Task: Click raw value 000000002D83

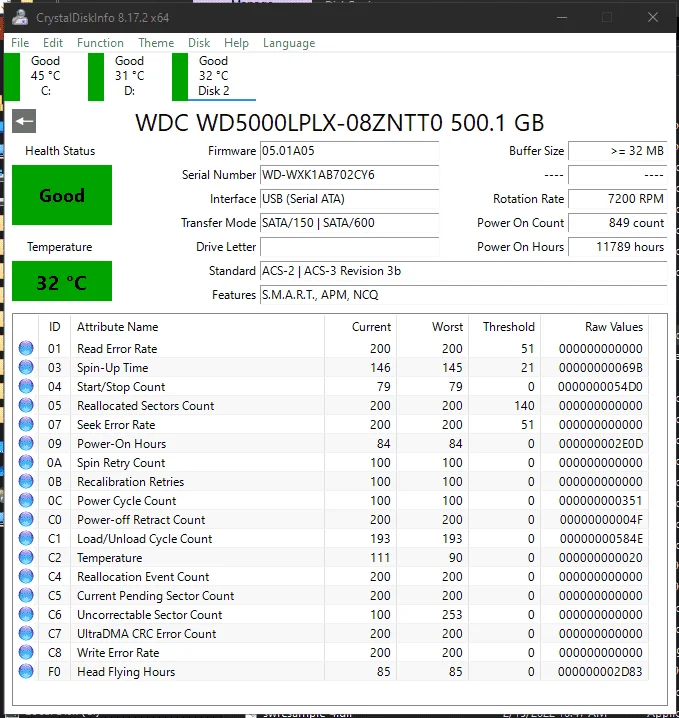Action: coord(600,672)
